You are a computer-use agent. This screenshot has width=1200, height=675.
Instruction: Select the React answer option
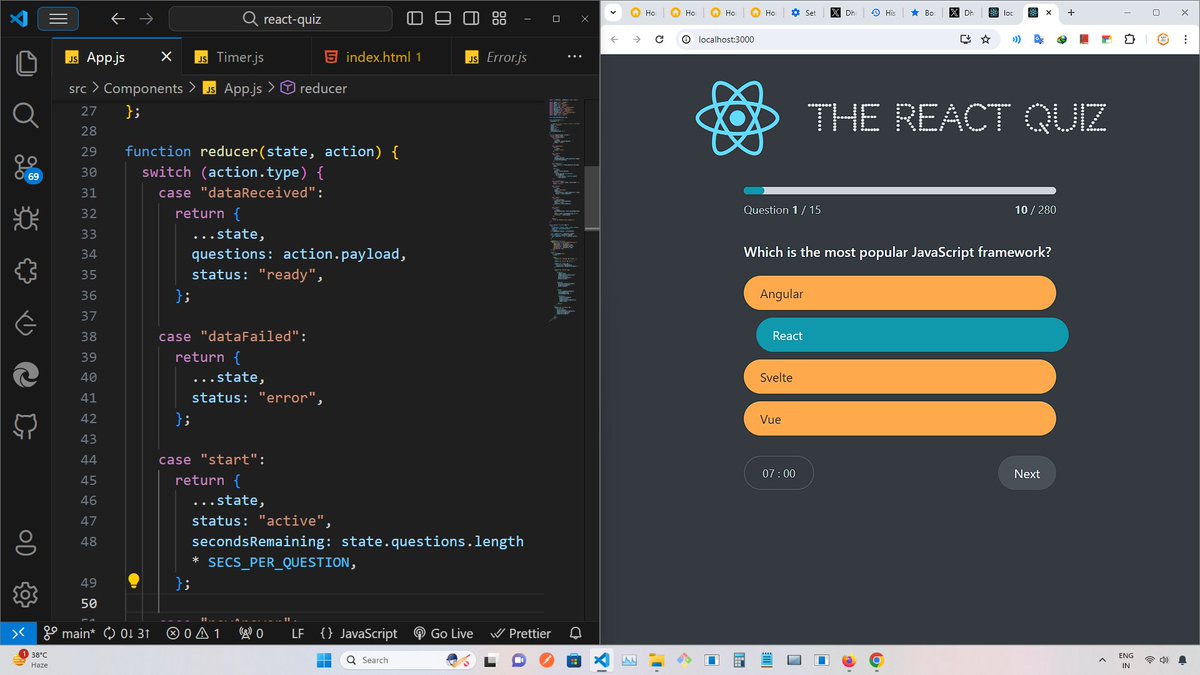(912, 336)
